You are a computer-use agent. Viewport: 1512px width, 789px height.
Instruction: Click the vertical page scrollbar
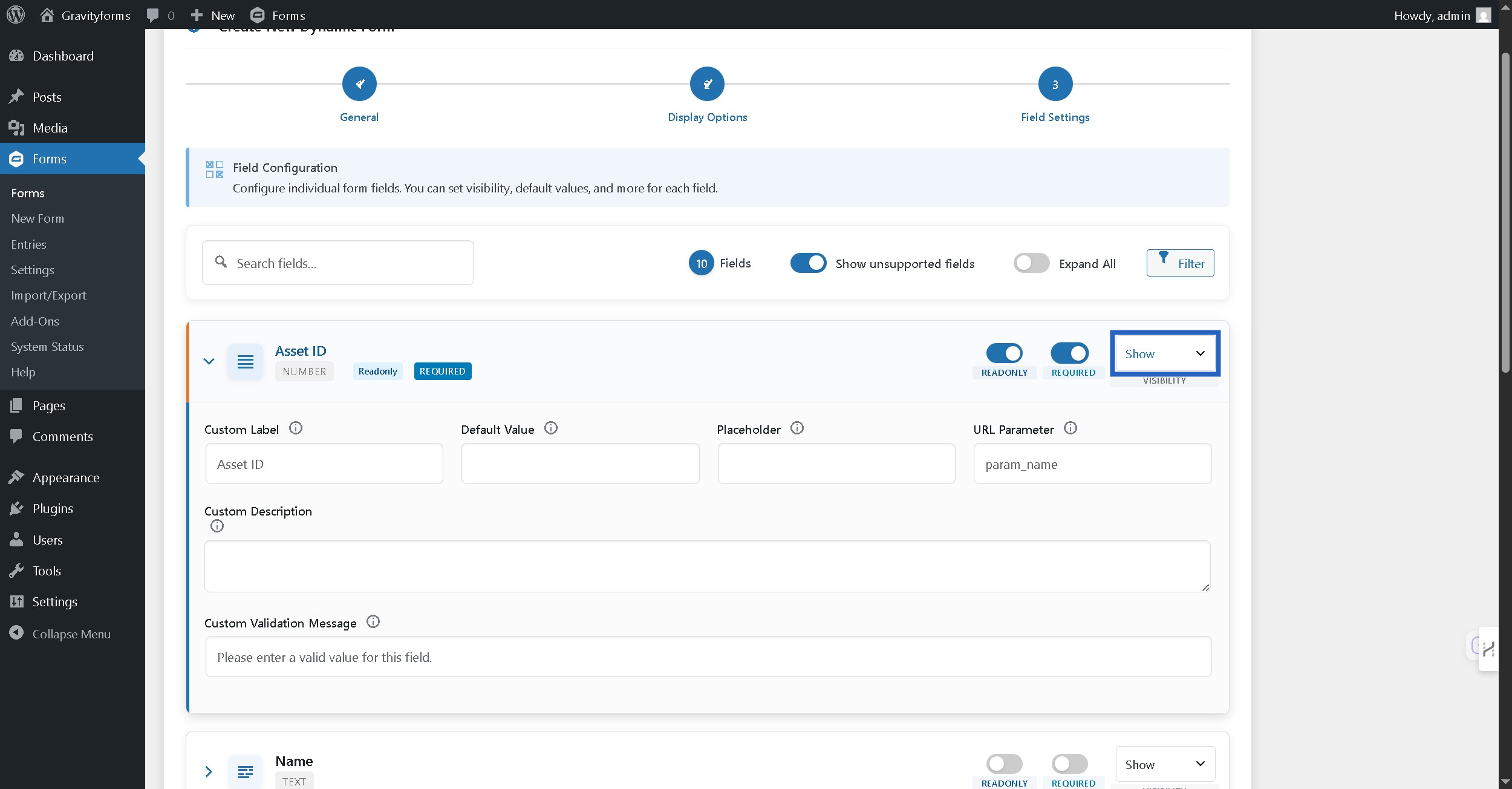[x=1505, y=212]
